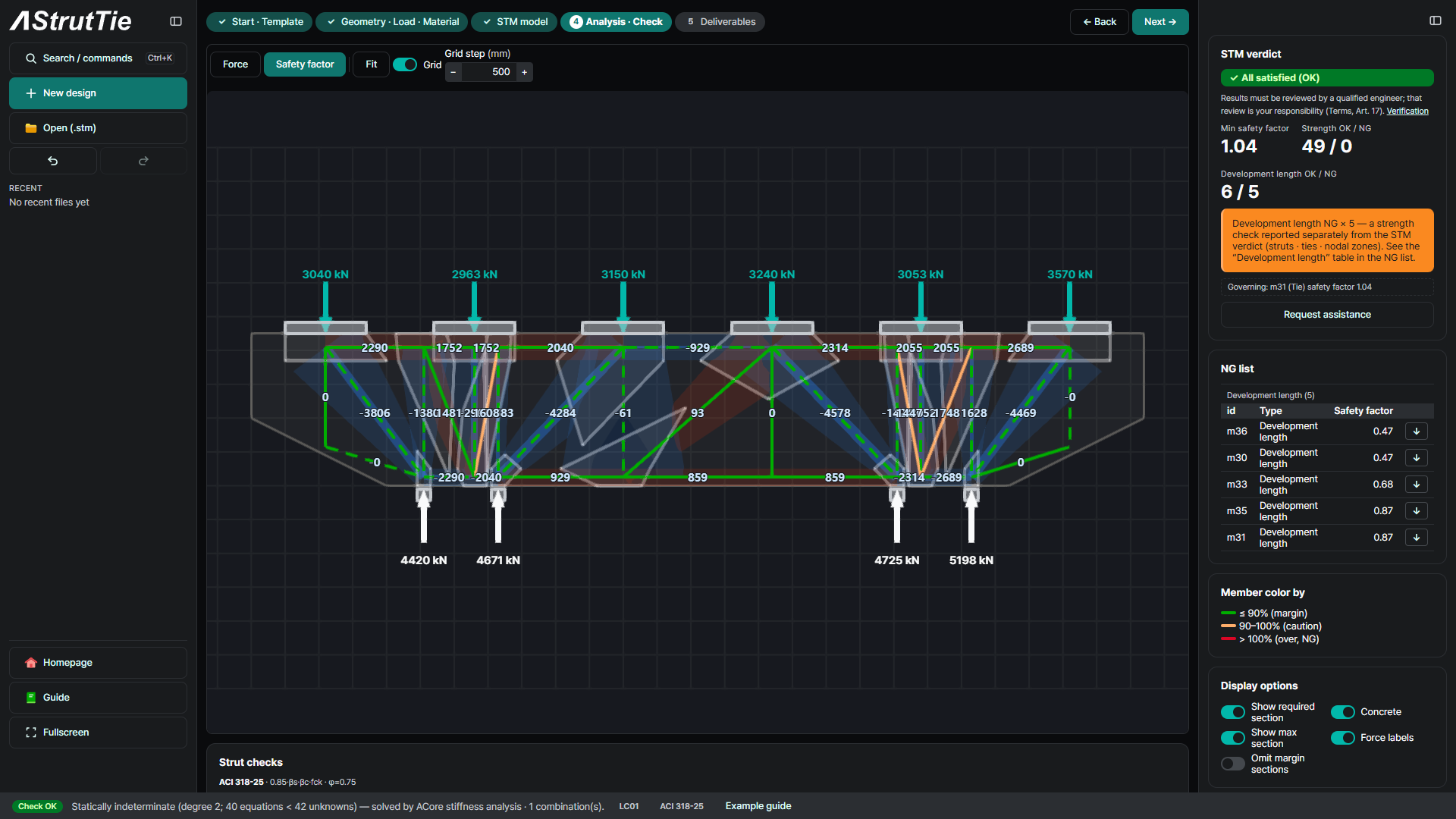Increase grid step with plus button

pos(524,72)
